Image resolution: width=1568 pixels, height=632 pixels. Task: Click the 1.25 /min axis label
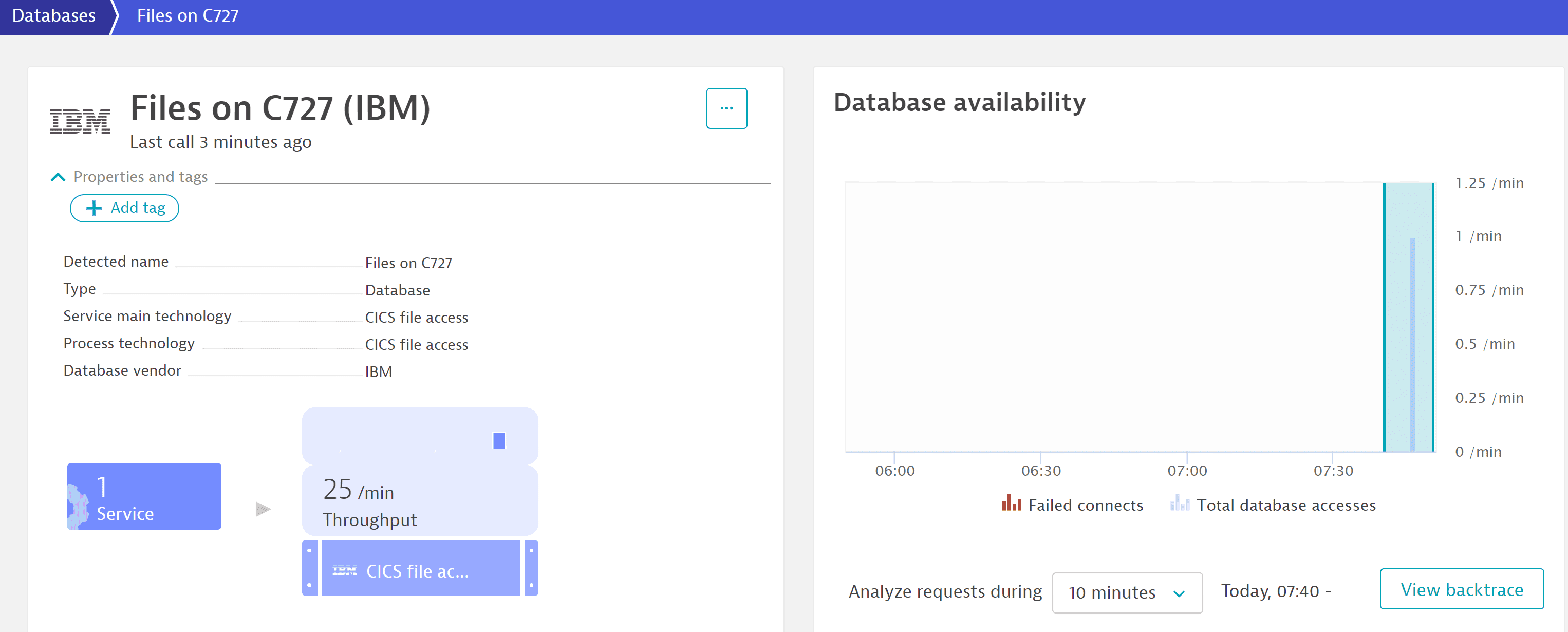pyautogui.click(x=1489, y=183)
